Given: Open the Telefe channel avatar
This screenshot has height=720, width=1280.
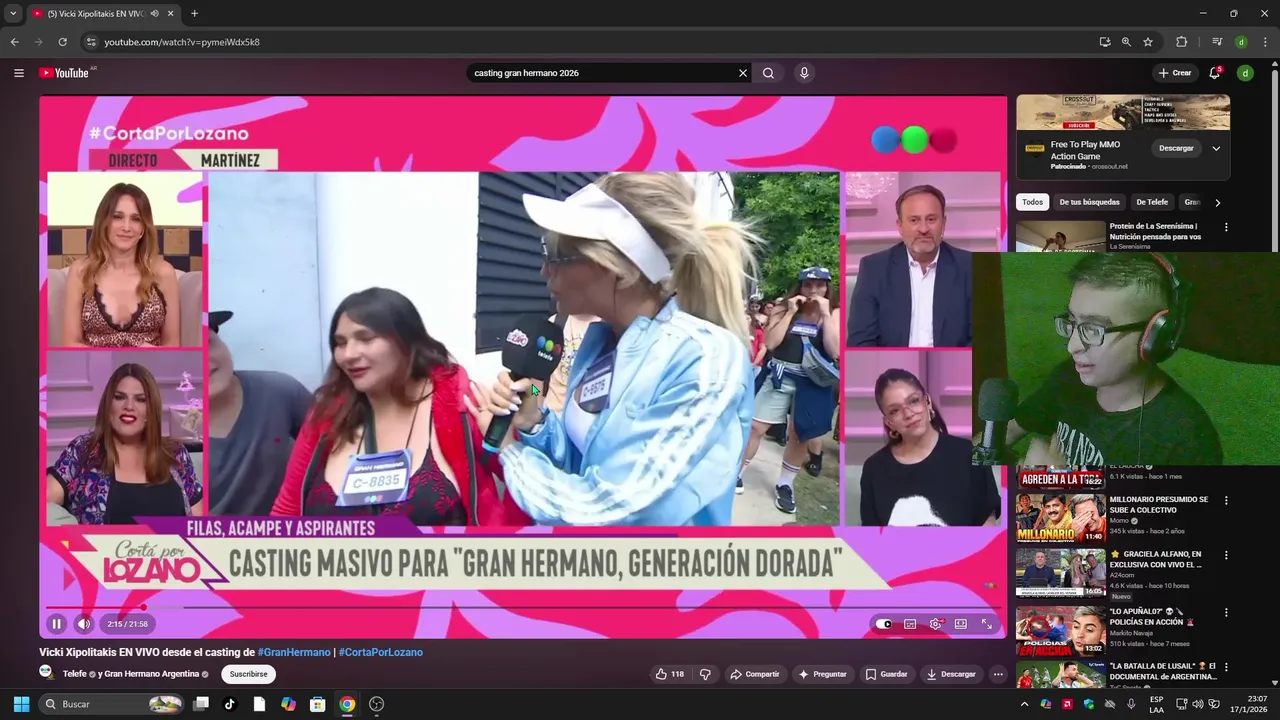Looking at the screenshot, I should pos(47,673).
